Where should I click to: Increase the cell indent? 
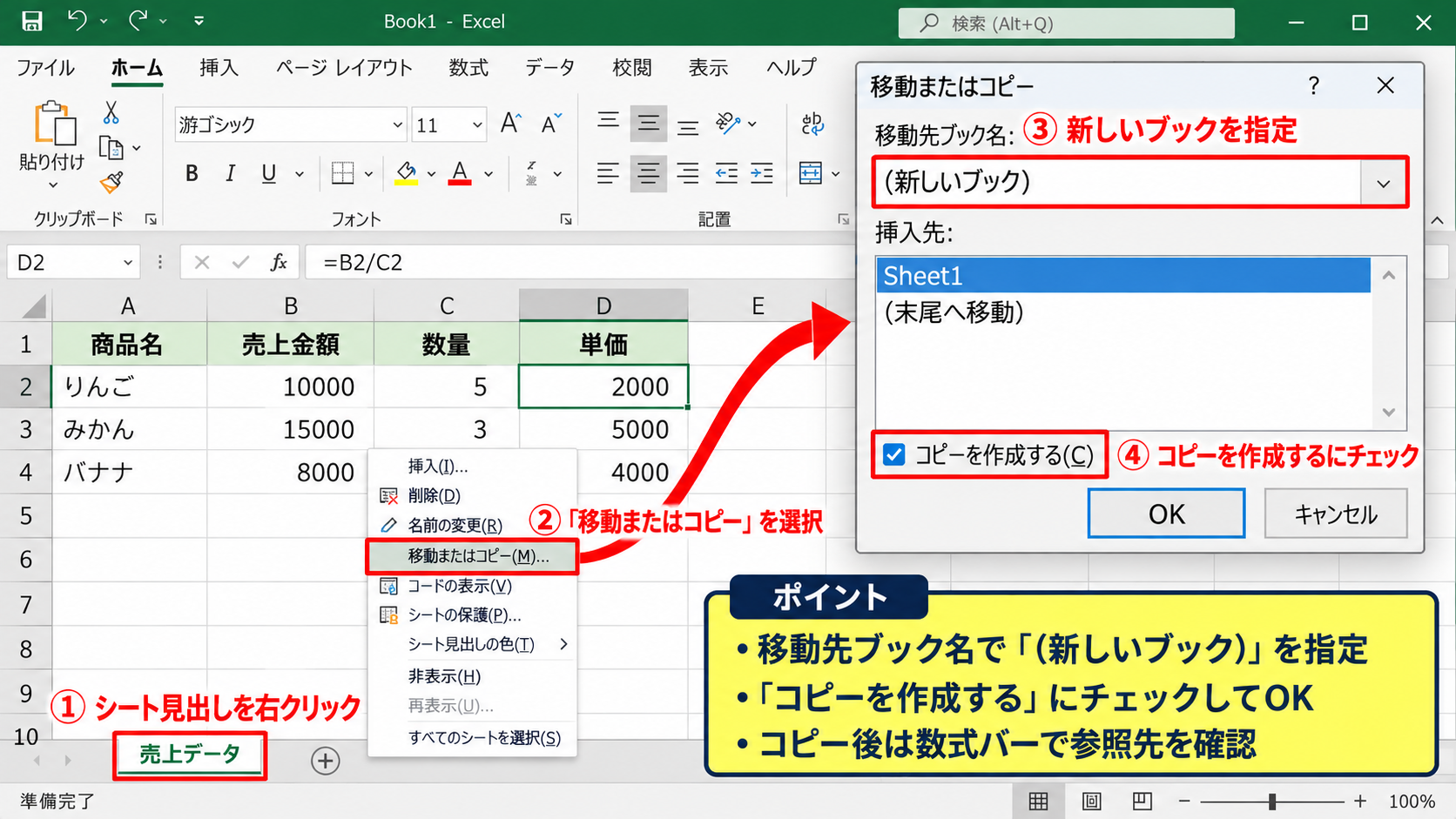(x=762, y=173)
